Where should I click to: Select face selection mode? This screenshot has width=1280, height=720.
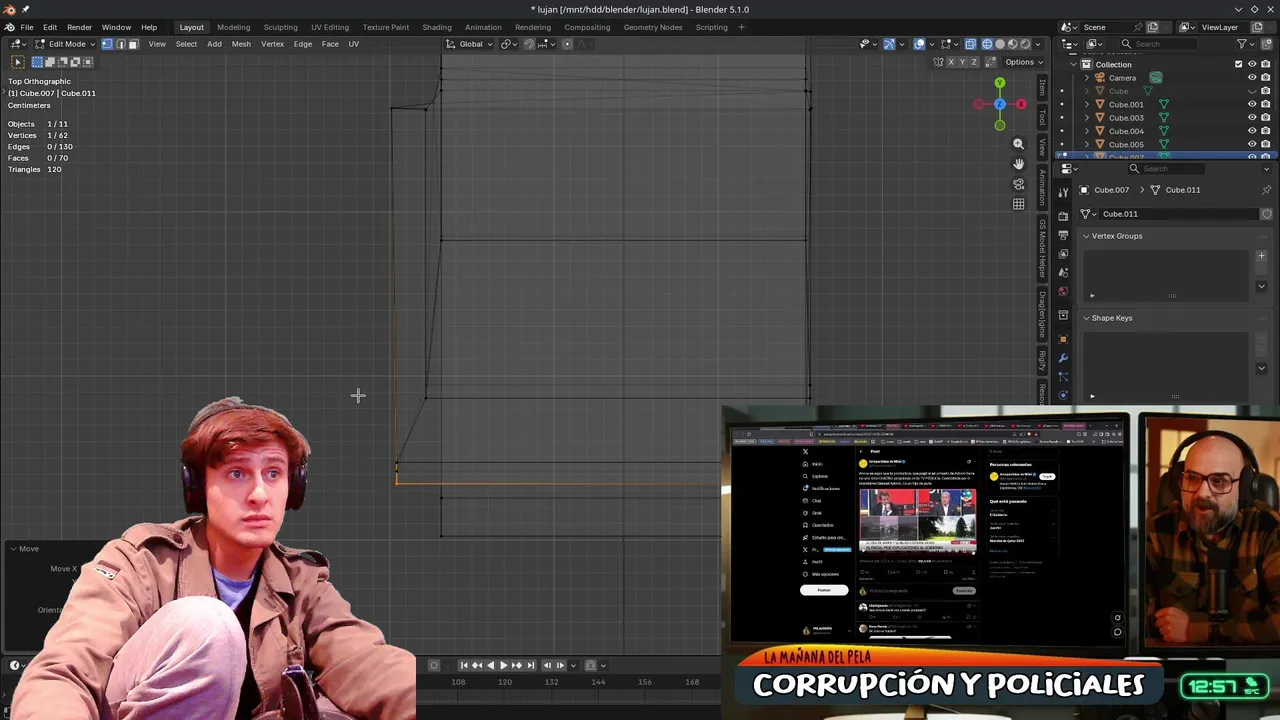point(133,44)
